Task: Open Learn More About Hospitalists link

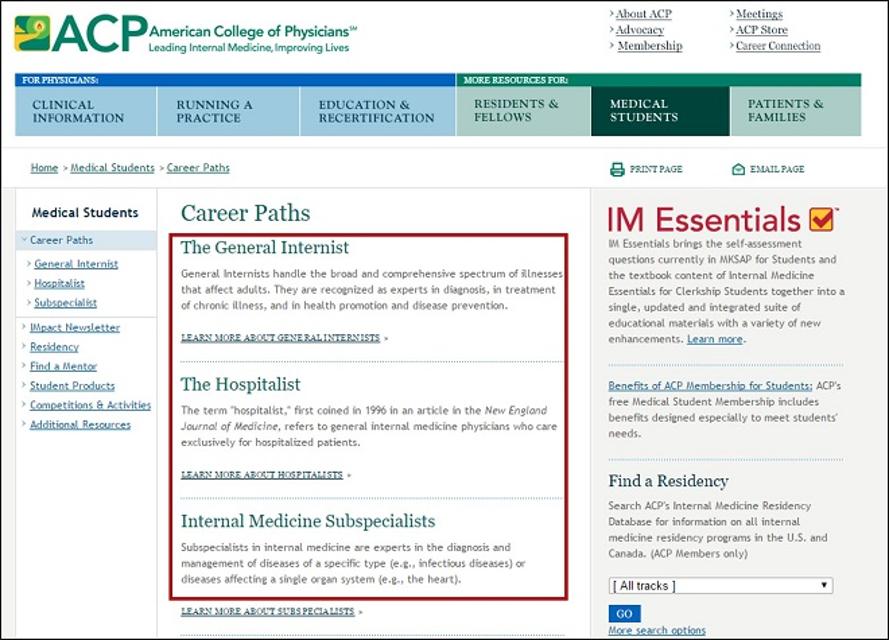Action: click(x=262, y=474)
